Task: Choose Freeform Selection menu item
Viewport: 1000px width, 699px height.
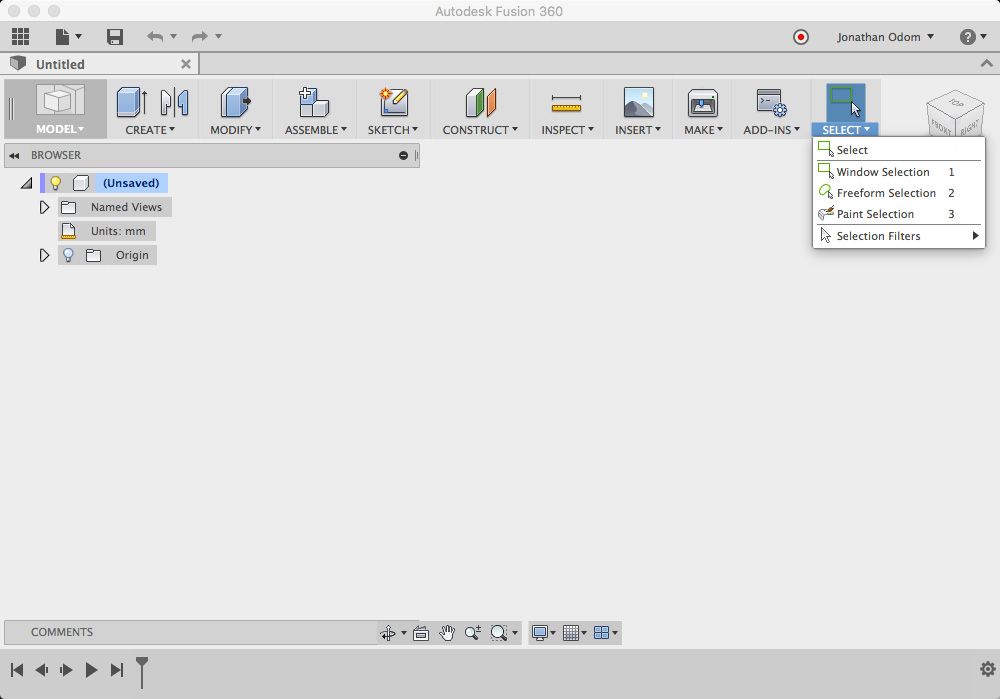Action: coord(899,193)
